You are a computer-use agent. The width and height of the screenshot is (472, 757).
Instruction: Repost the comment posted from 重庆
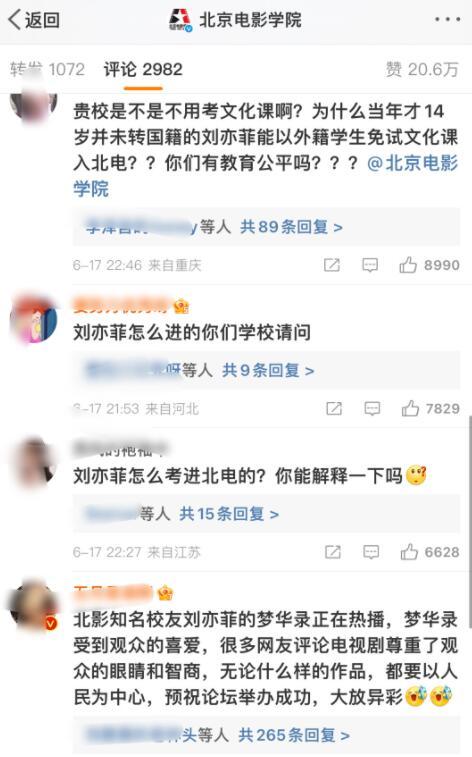click(x=332, y=265)
